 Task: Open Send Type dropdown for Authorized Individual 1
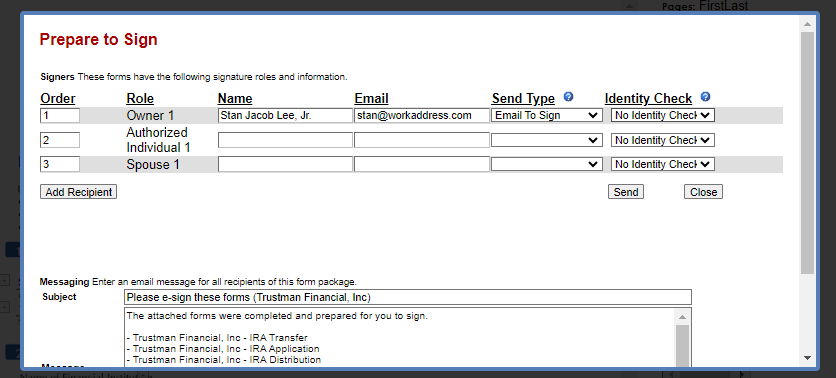tap(546, 140)
